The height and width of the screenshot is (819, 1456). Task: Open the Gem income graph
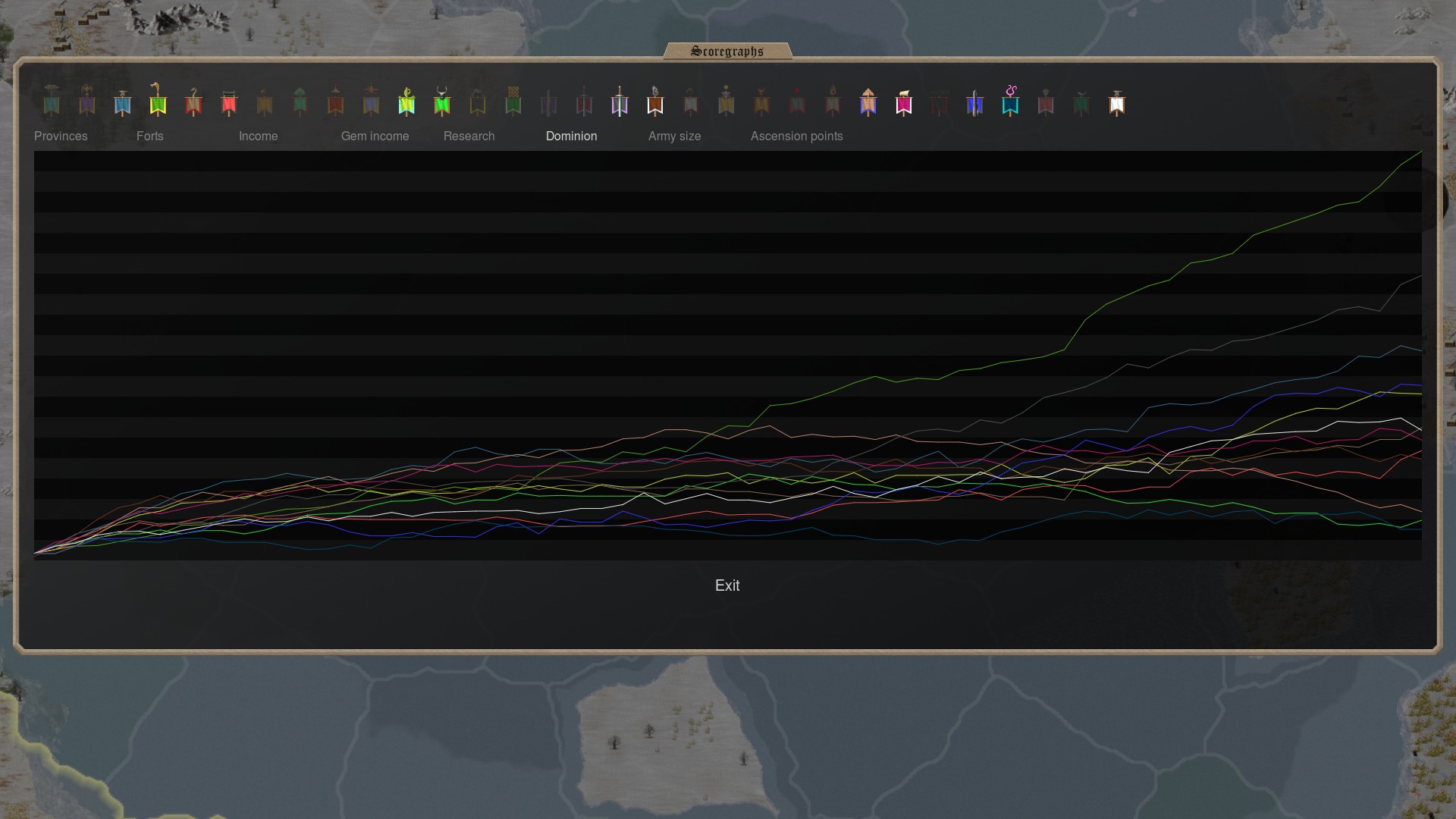[x=375, y=136]
